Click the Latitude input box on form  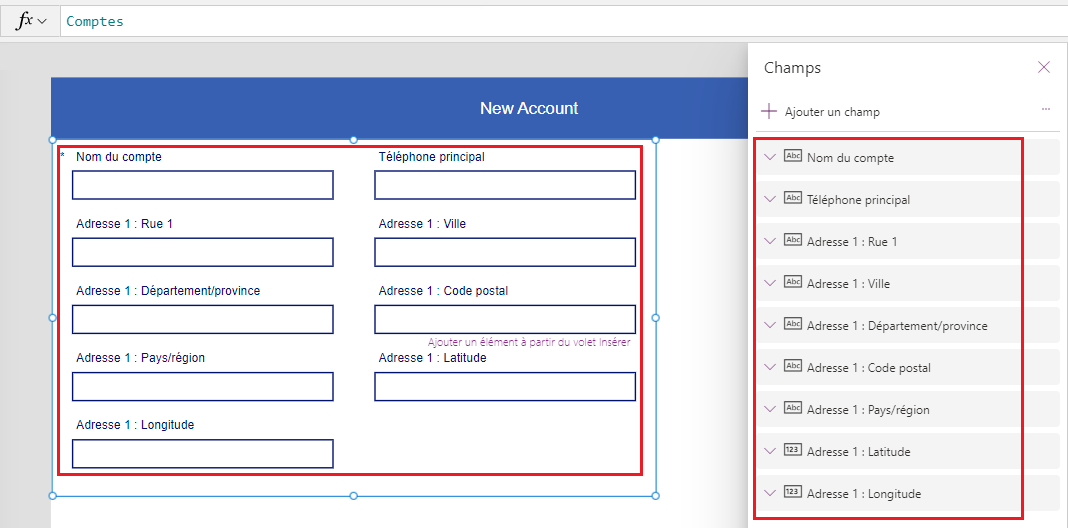tap(505, 386)
